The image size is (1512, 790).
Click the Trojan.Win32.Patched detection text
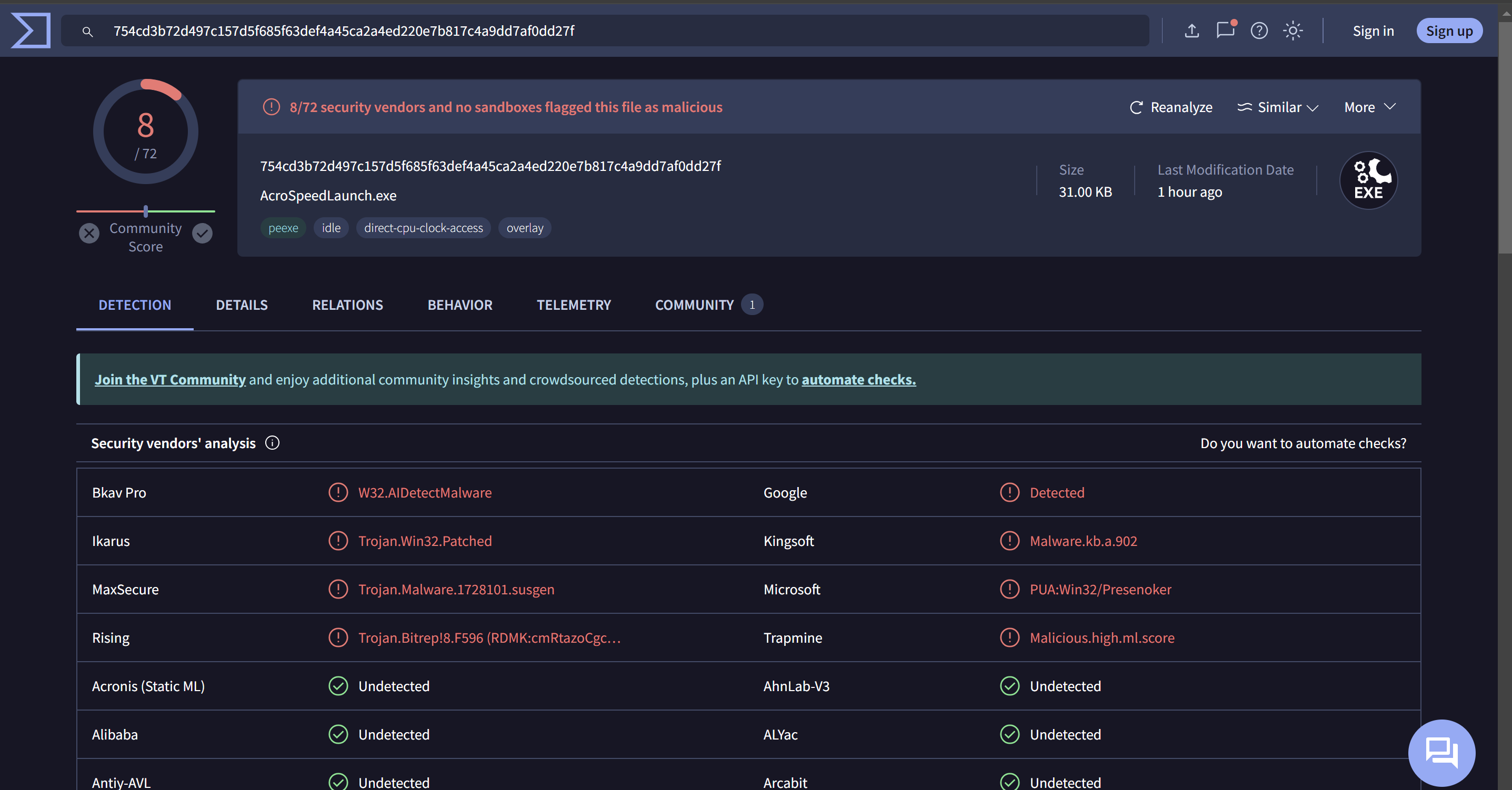(425, 541)
